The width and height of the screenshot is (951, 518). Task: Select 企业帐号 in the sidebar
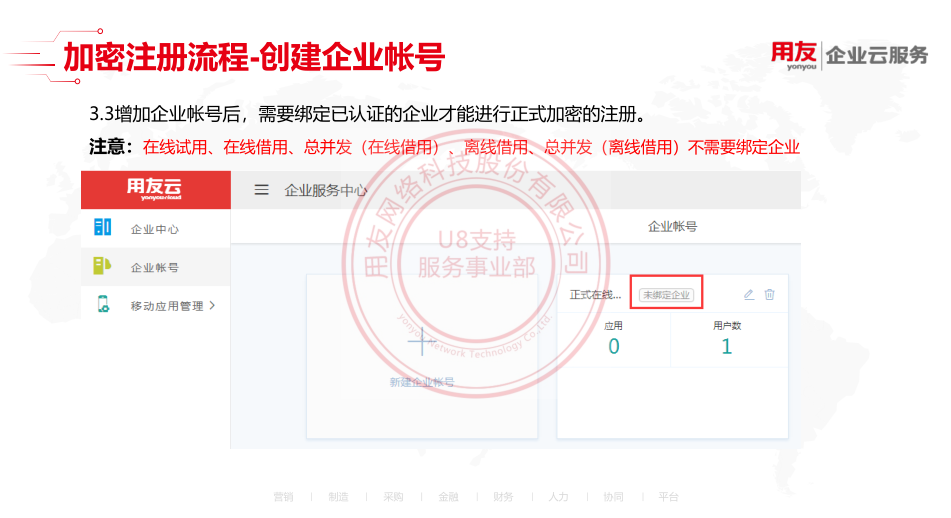coord(155,267)
